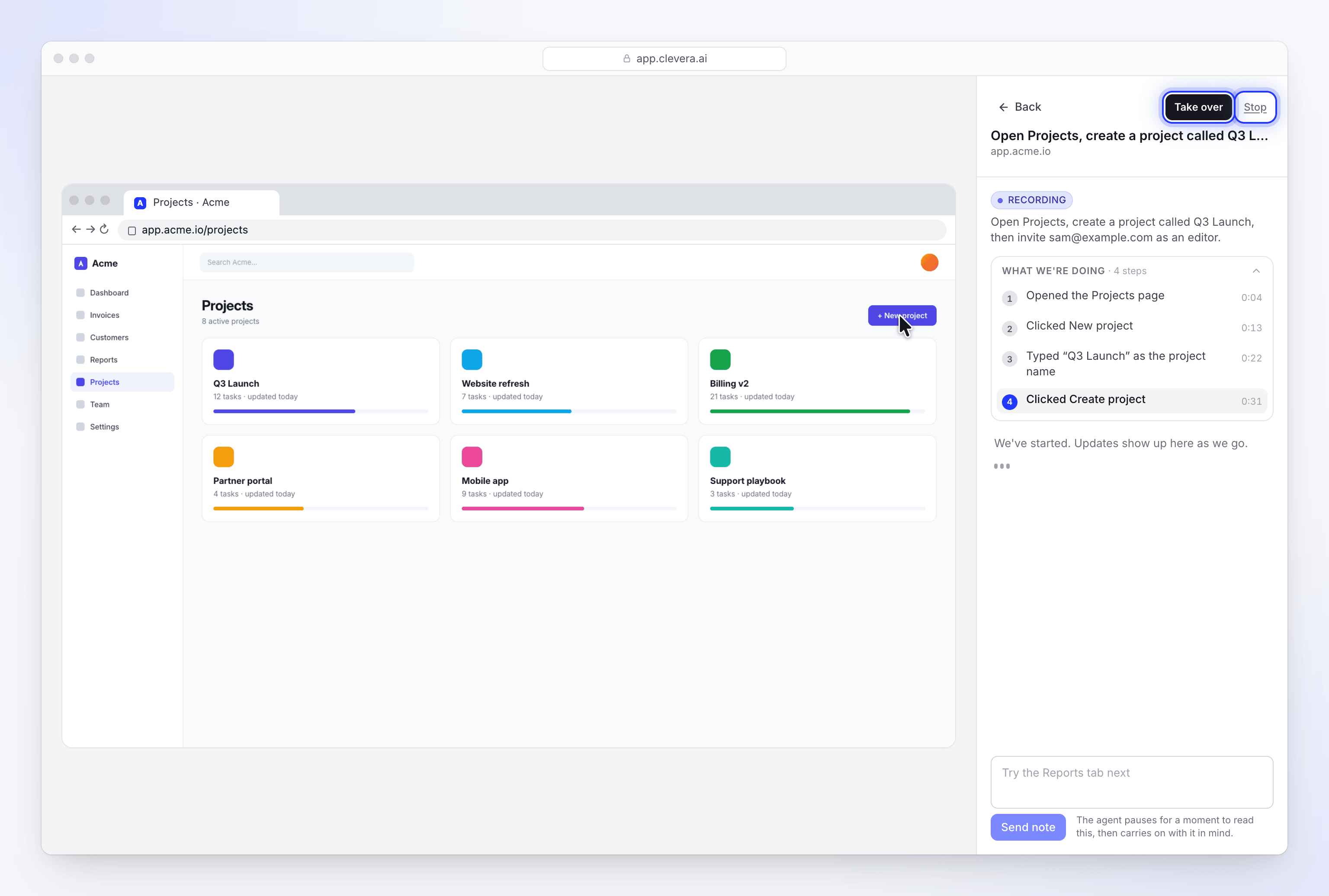Click the app.clevera.ai address bar
This screenshot has height=896, width=1329.
click(x=664, y=58)
